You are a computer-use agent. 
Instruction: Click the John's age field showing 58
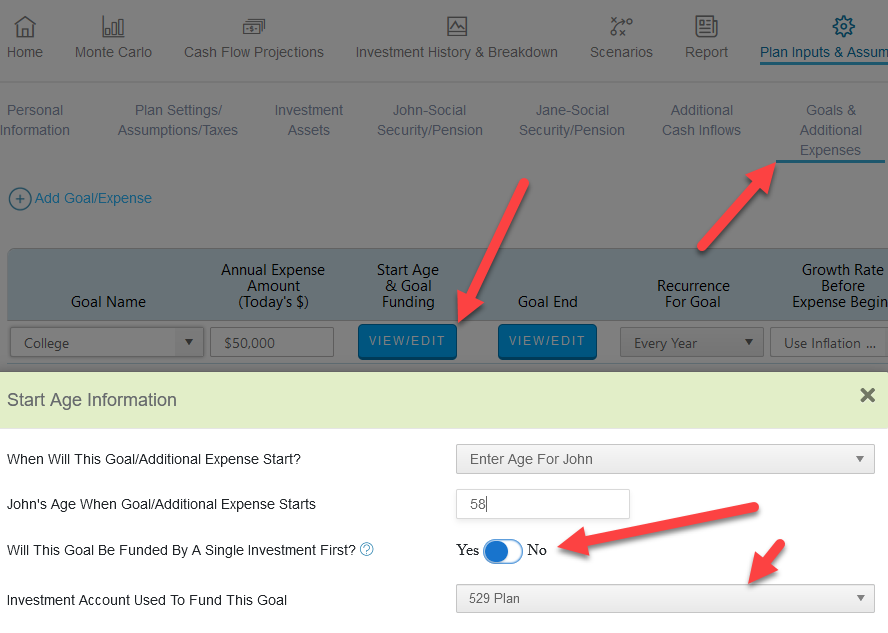[x=543, y=504]
